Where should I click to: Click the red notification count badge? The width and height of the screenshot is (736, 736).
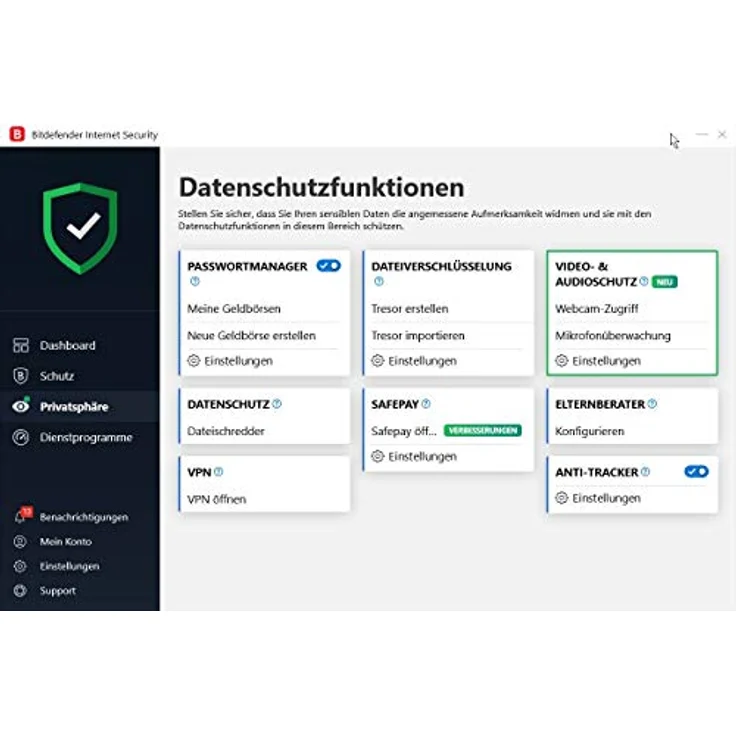coord(27,512)
